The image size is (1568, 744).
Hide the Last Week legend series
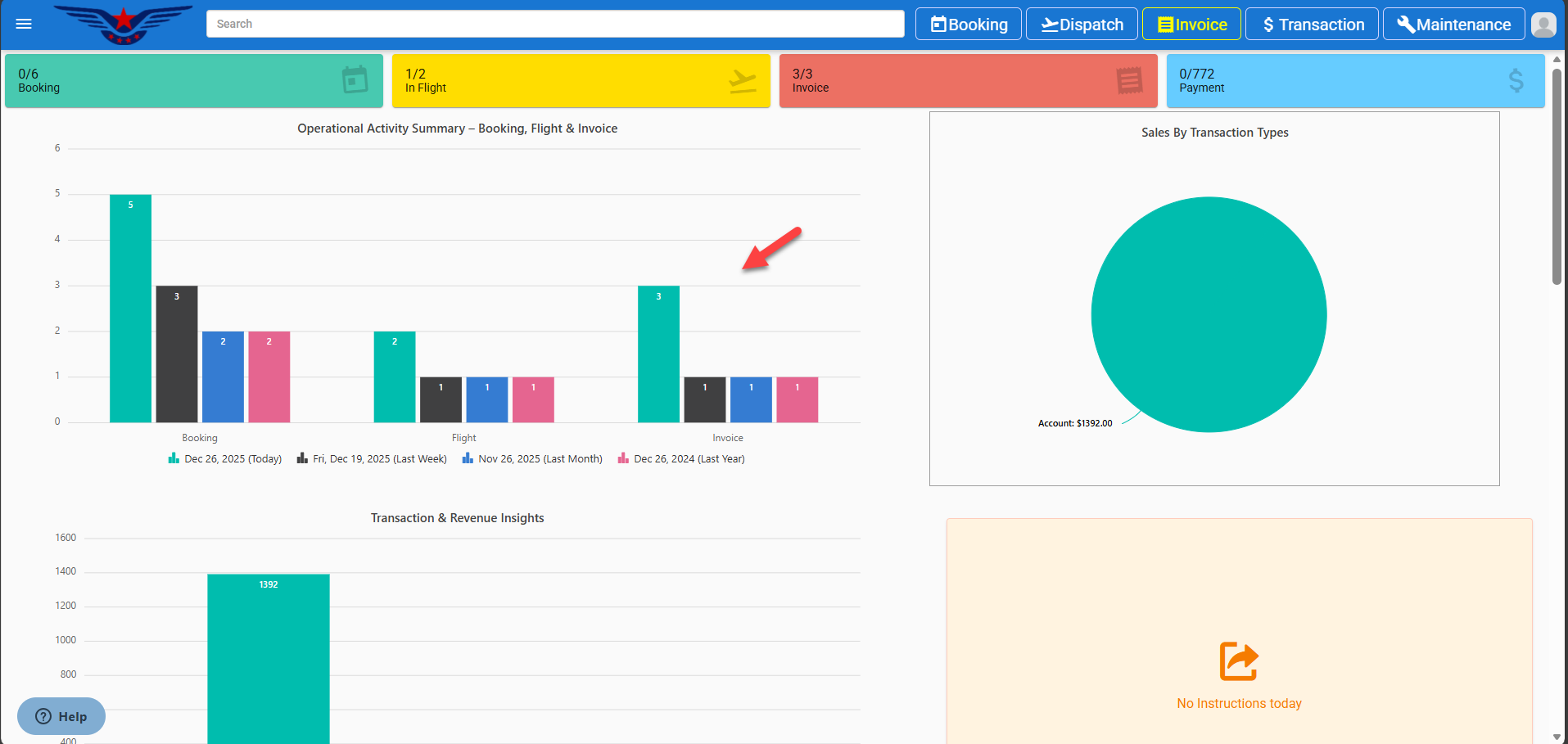tap(372, 459)
